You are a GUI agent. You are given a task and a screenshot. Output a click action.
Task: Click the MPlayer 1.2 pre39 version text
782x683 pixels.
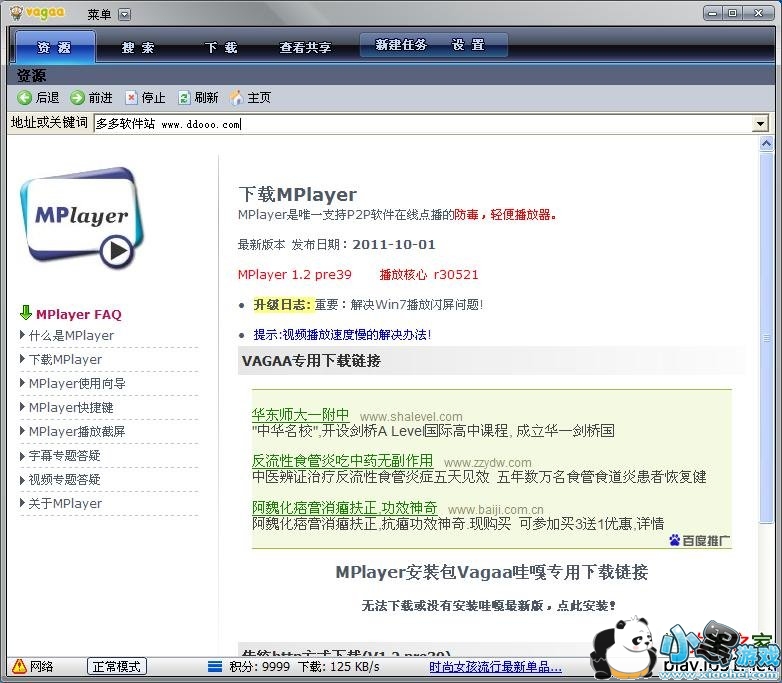click(295, 274)
